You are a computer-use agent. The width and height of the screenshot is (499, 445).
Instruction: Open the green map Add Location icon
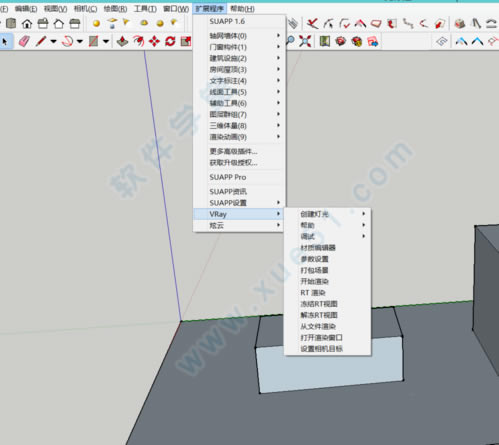pos(325,41)
